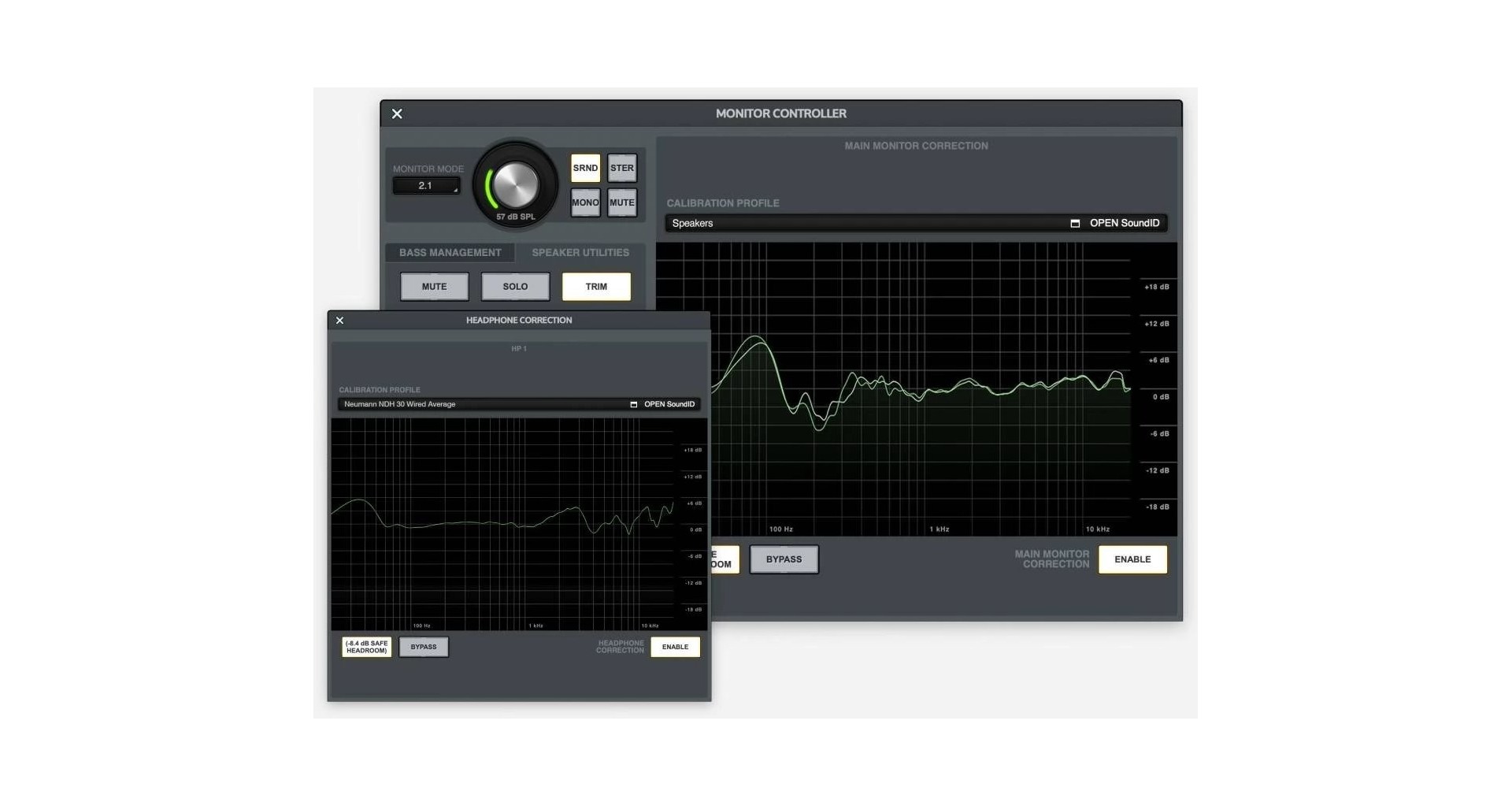Toggle MUTE beside the MONO button

click(622, 202)
